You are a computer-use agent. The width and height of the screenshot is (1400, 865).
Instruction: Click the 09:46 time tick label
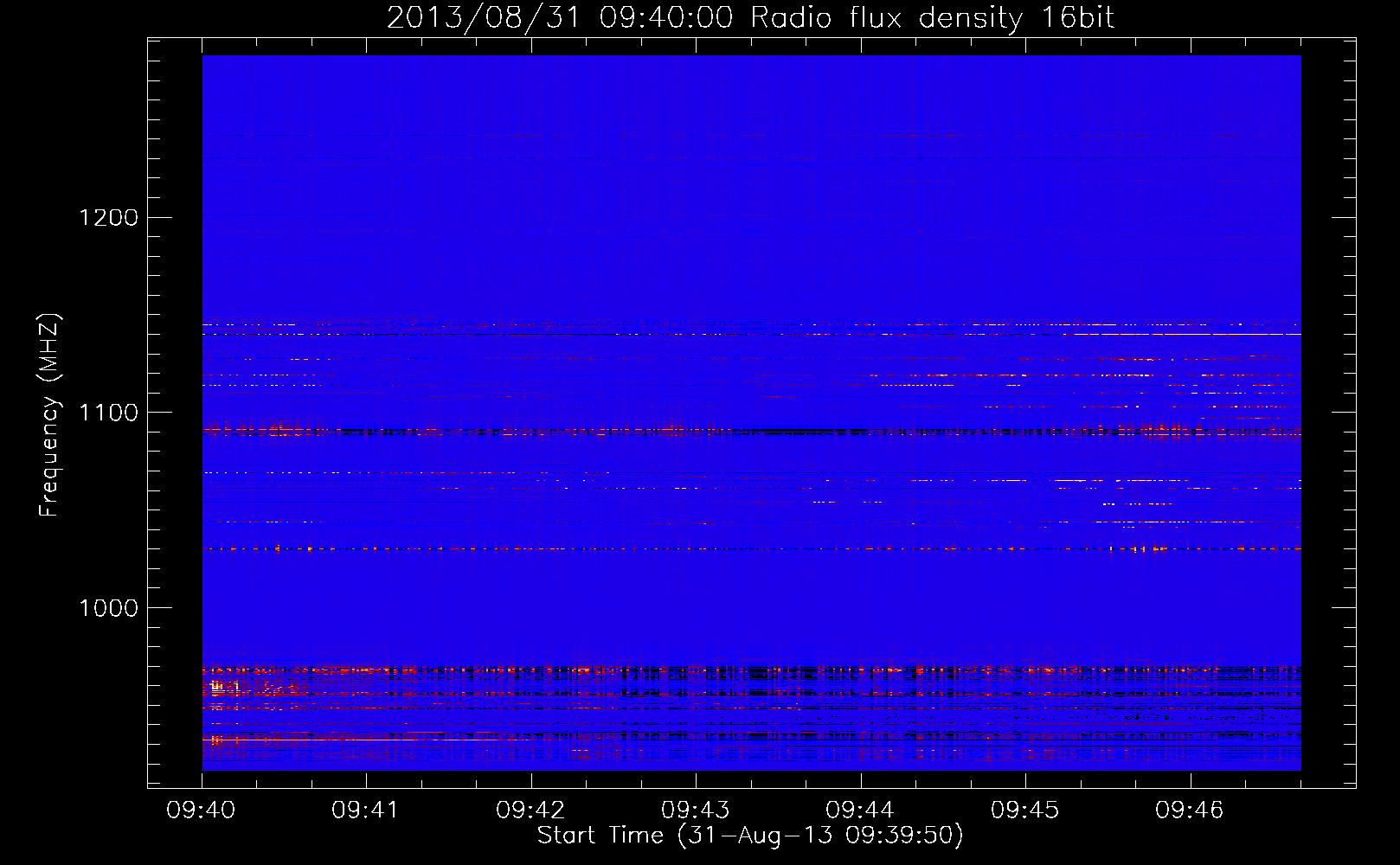pyautogui.click(x=1190, y=811)
